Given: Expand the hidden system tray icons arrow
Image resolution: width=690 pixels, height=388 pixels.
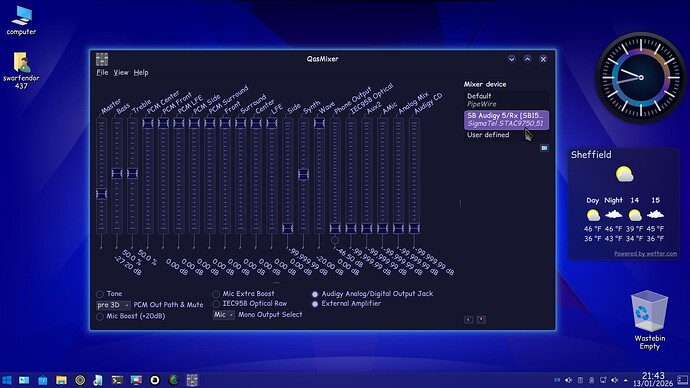Looking at the screenshot, I should [626, 380].
